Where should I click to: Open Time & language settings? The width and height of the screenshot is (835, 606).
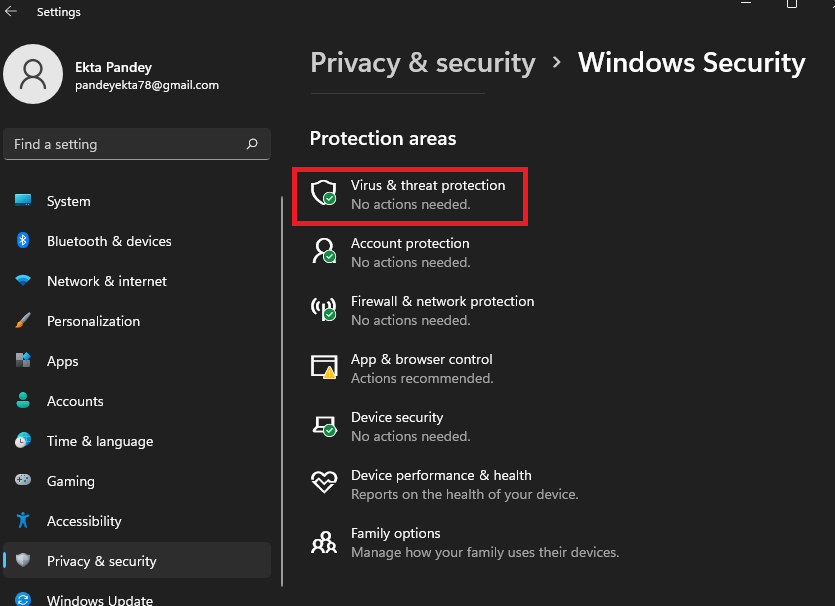[x=99, y=441]
